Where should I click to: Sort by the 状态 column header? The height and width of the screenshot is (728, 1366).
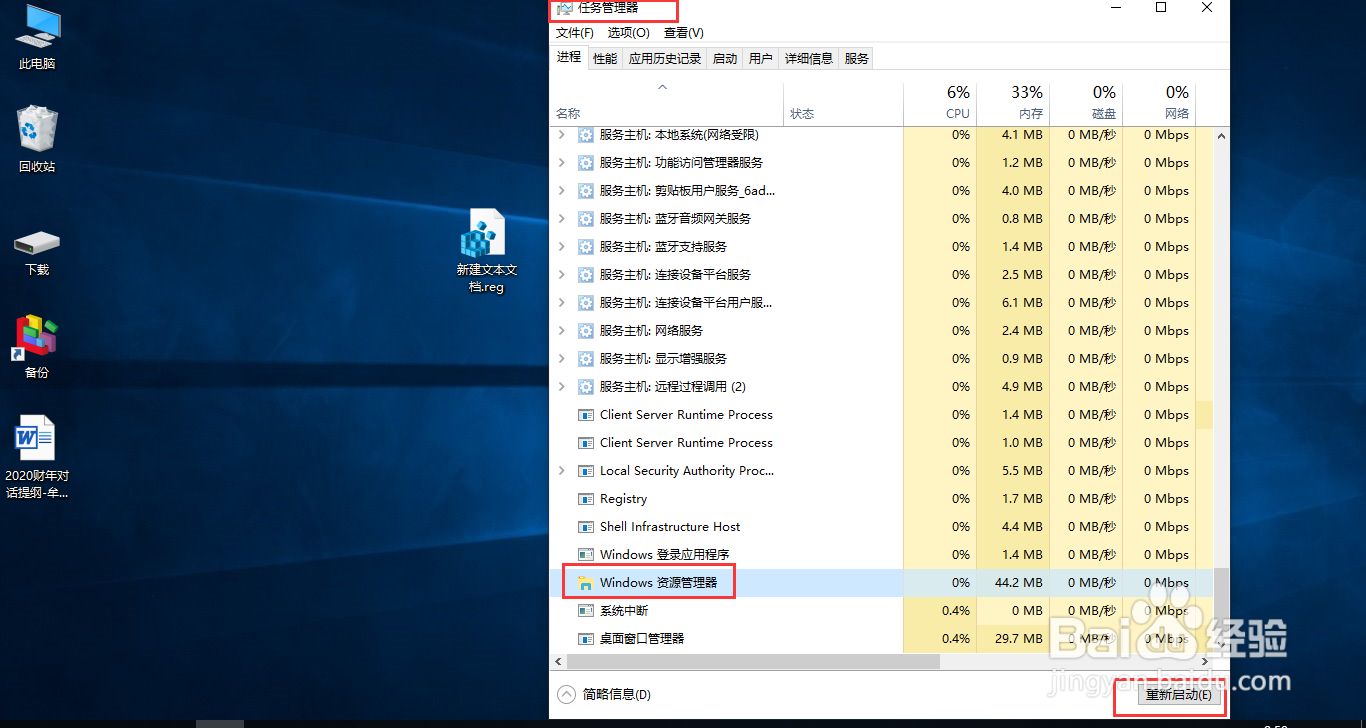pos(843,104)
